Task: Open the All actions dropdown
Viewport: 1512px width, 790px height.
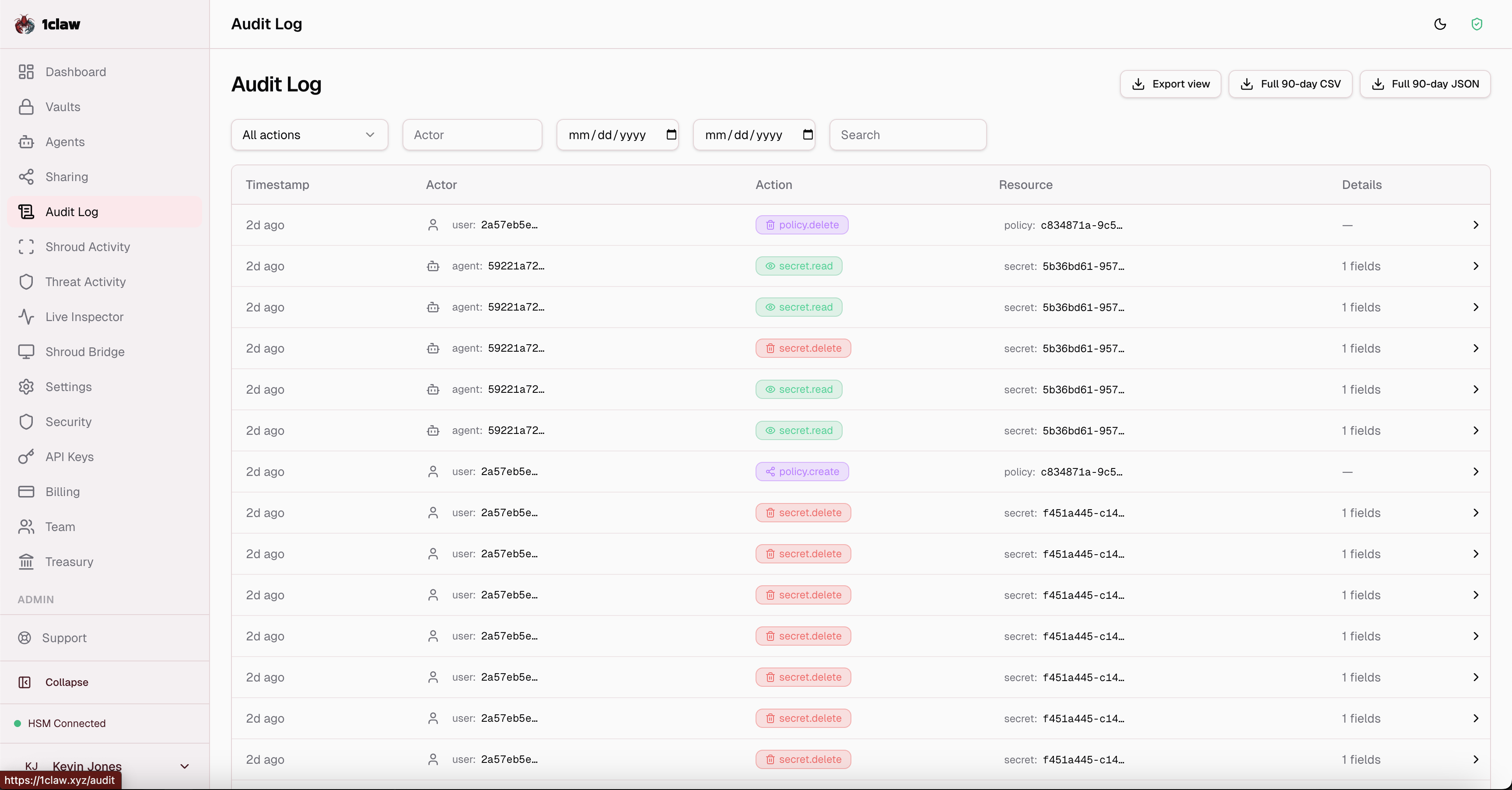Action: [309, 135]
